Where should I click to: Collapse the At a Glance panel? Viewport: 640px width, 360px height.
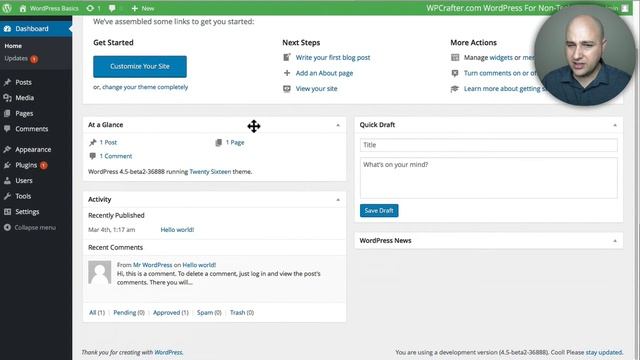click(338, 125)
